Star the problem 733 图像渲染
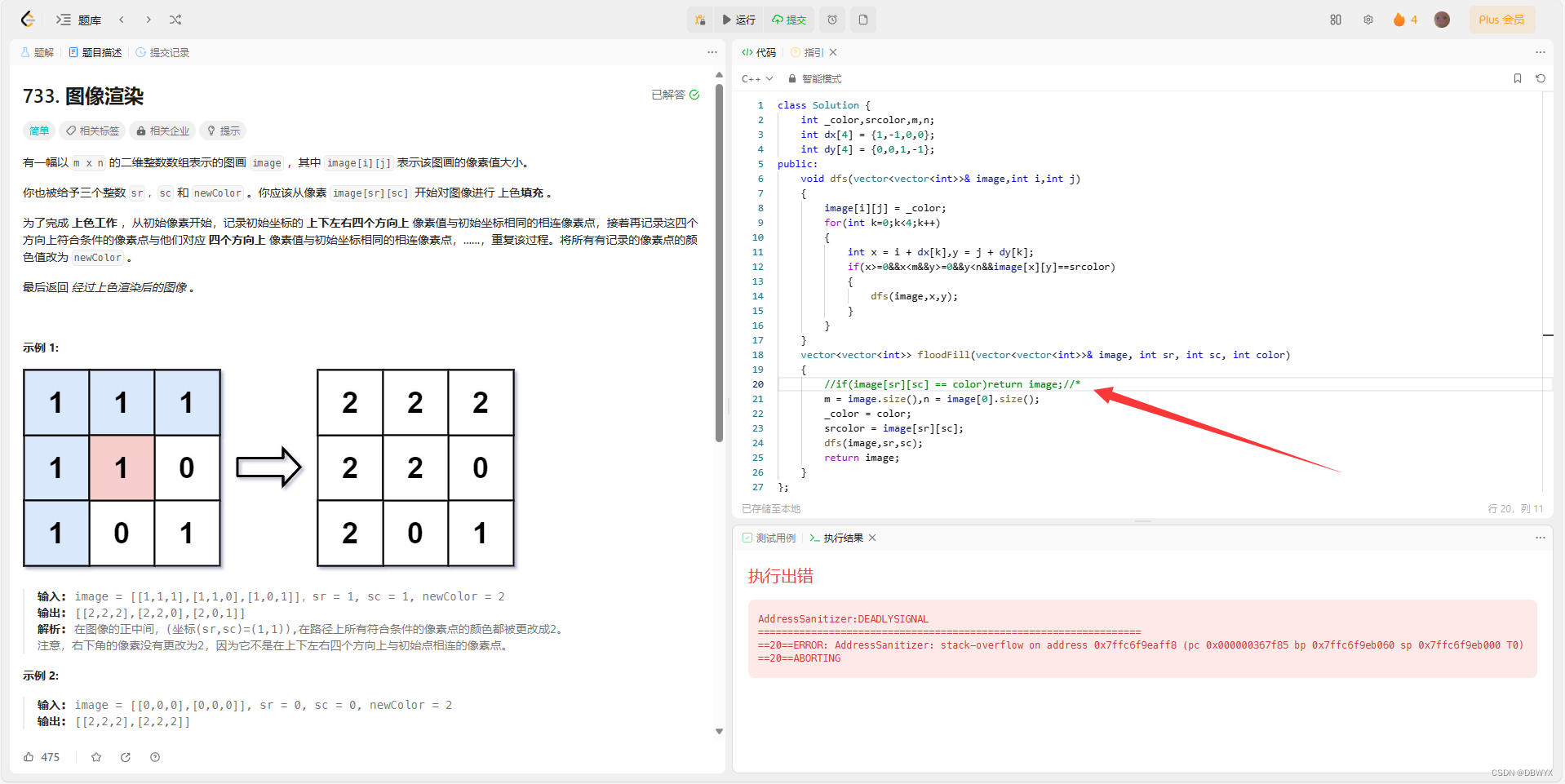 pos(95,757)
